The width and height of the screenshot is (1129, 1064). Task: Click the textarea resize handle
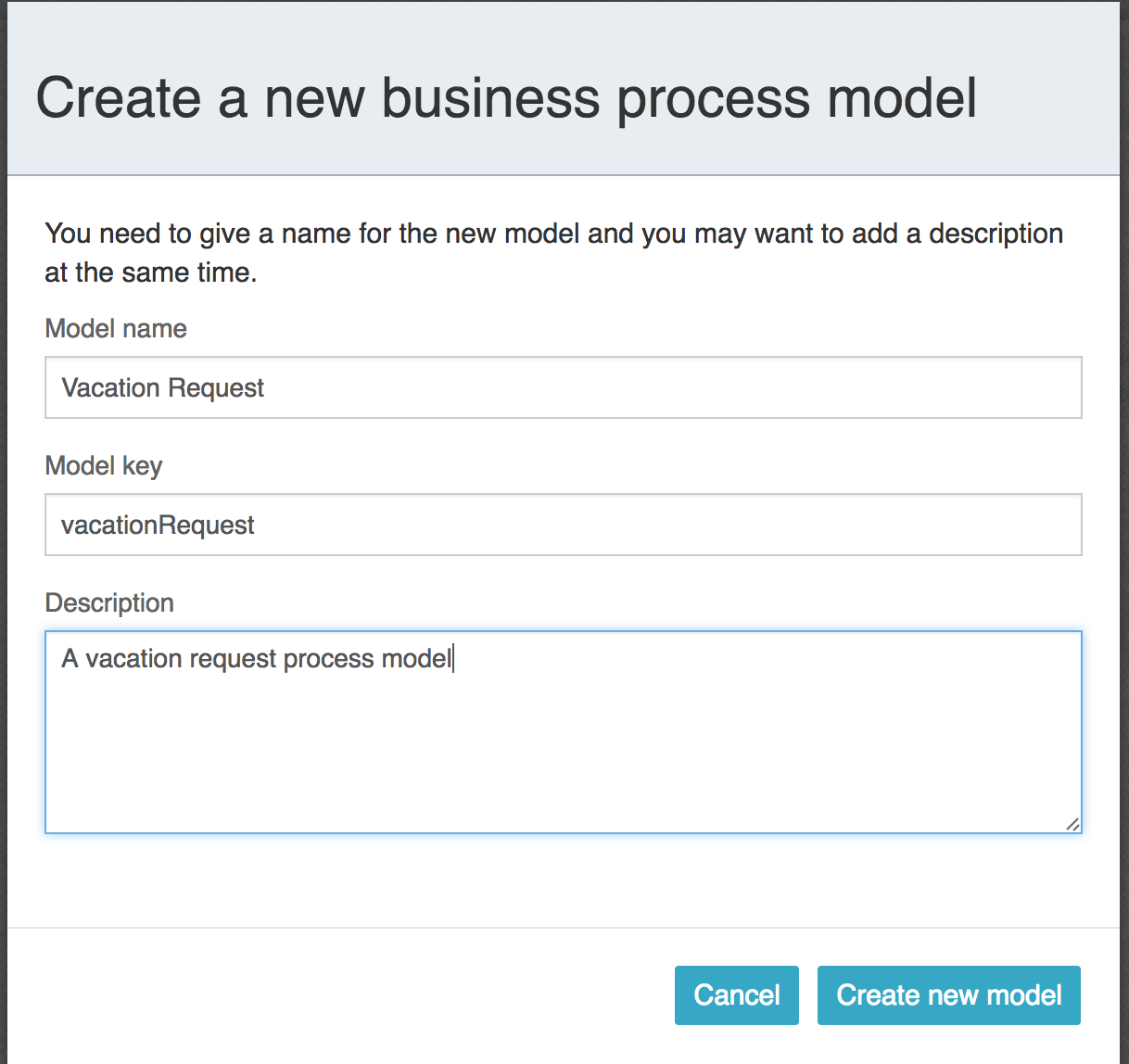1073,825
